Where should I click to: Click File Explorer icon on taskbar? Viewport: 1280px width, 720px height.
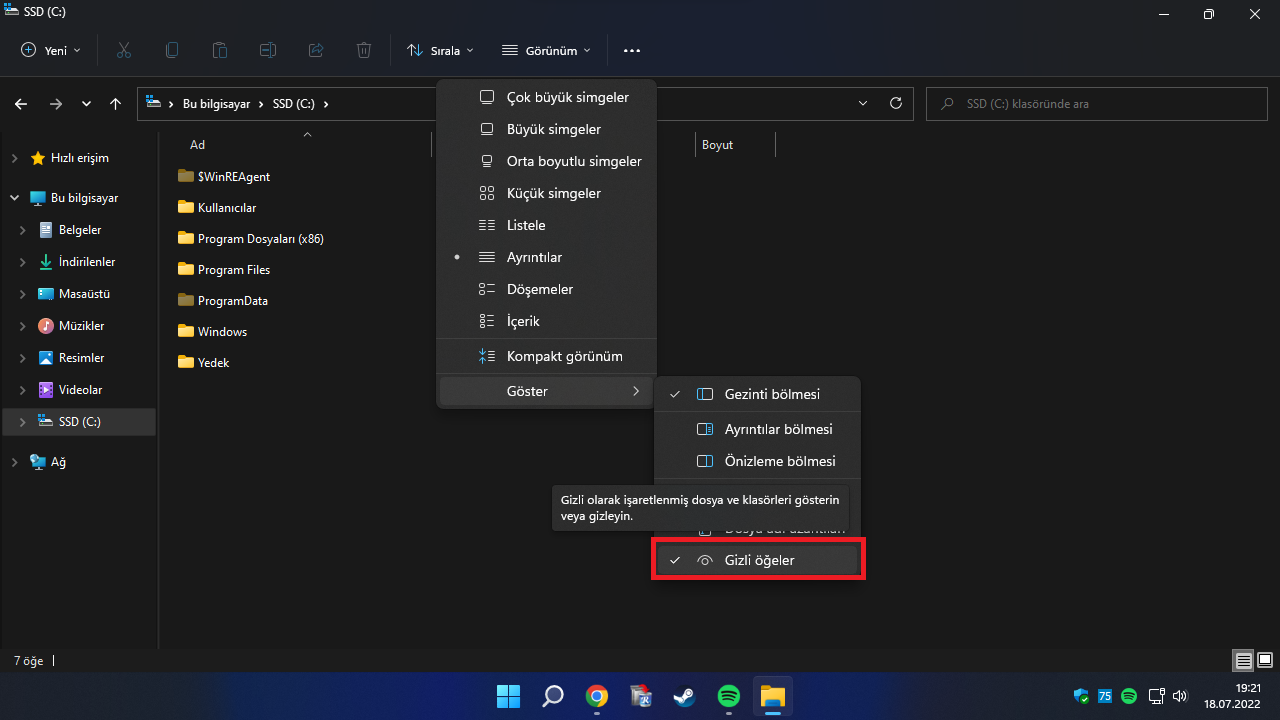tap(773, 696)
